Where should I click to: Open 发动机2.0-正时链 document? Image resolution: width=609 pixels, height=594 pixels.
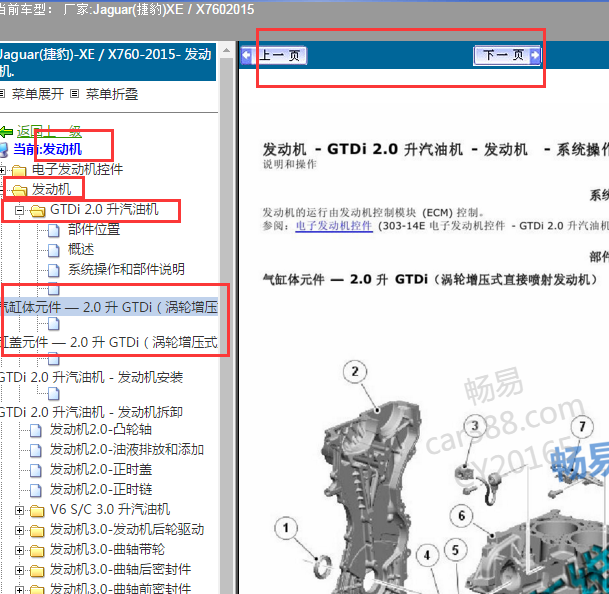pos(101,489)
